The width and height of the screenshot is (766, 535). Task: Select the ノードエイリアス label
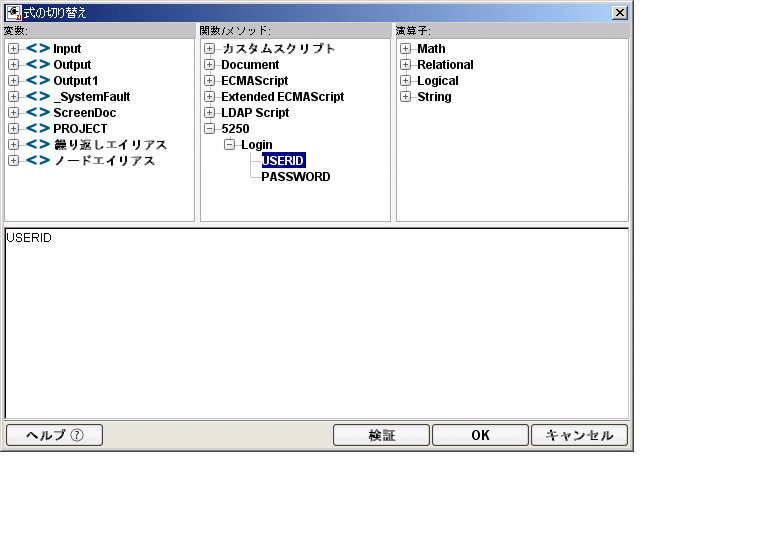point(104,161)
